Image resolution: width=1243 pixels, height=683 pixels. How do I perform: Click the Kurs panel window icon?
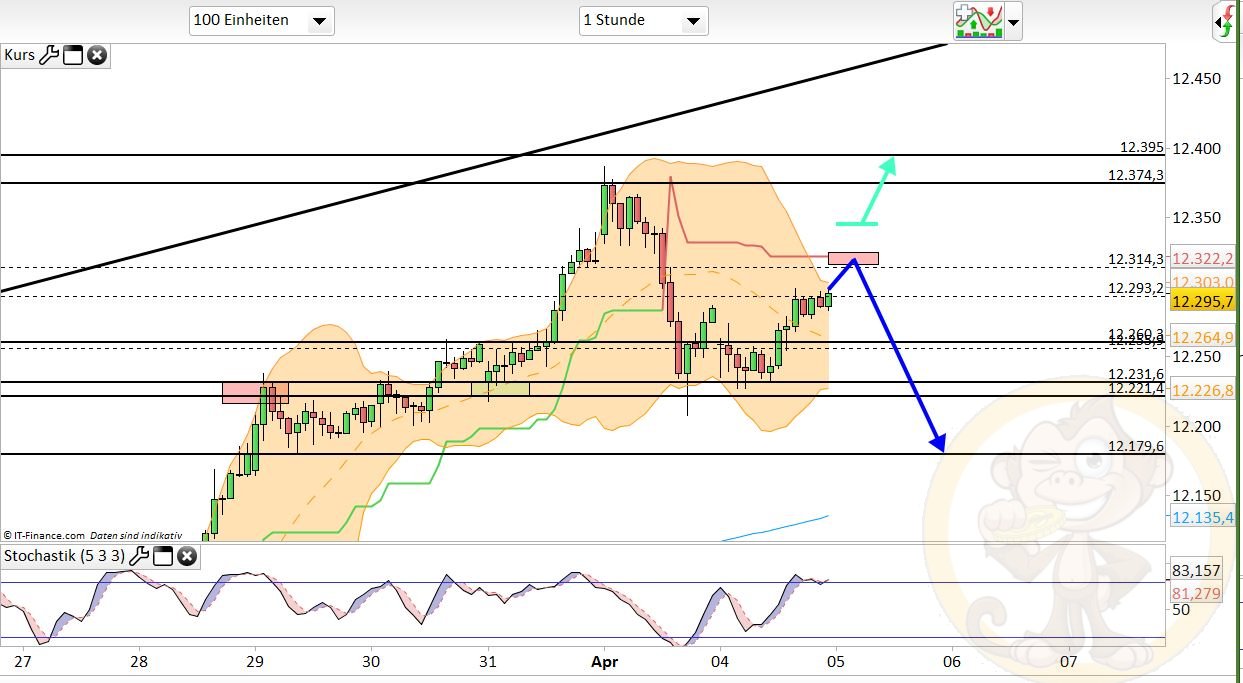tap(72, 56)
